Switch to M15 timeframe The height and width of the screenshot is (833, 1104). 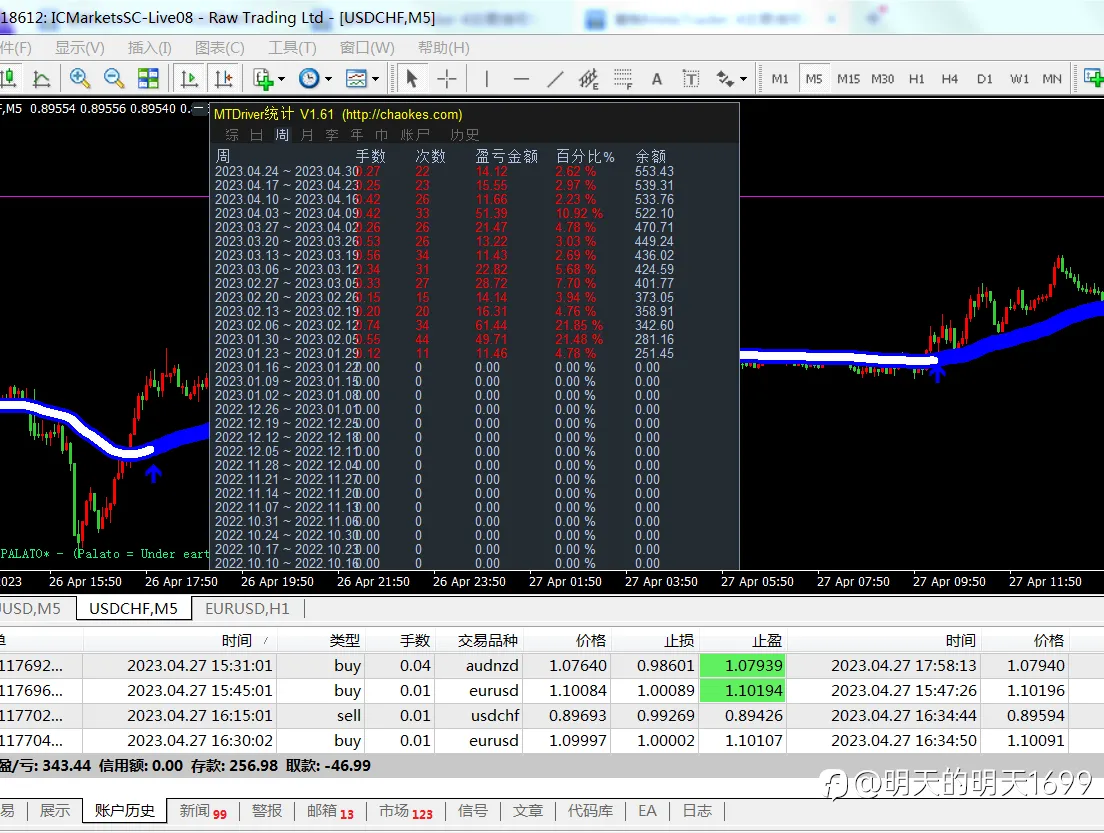(848, 79)
